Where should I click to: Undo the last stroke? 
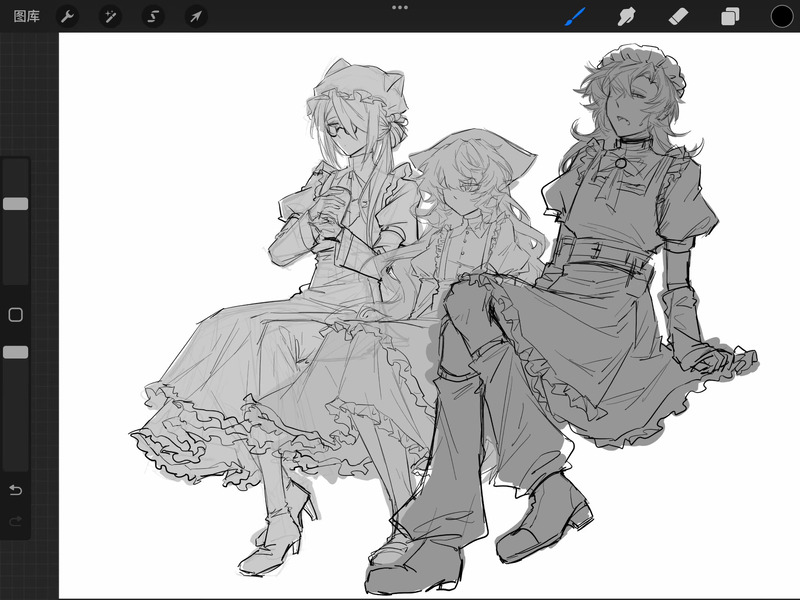[x=16, y=490]
